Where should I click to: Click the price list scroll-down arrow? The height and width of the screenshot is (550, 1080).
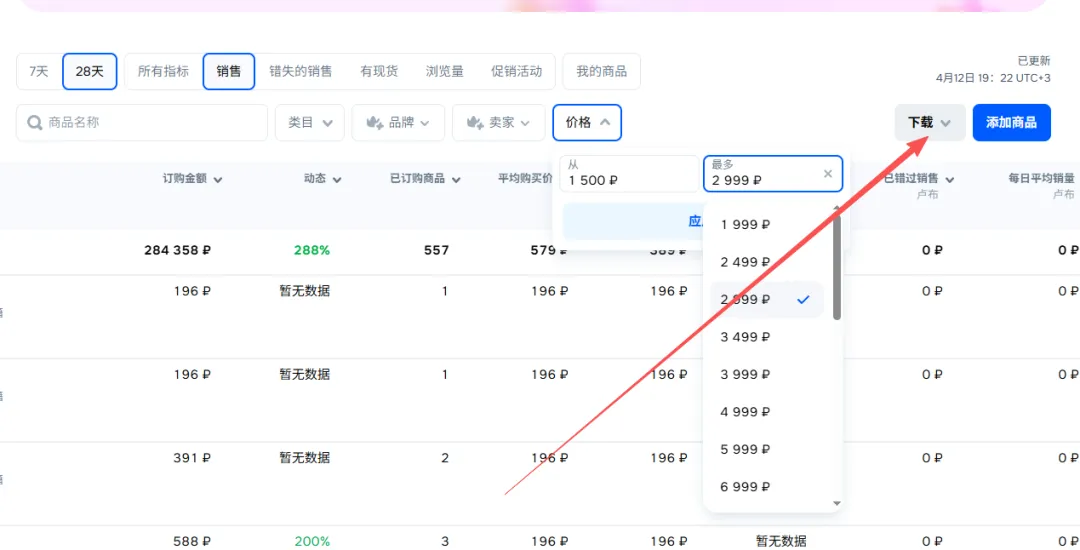[837, 504]
